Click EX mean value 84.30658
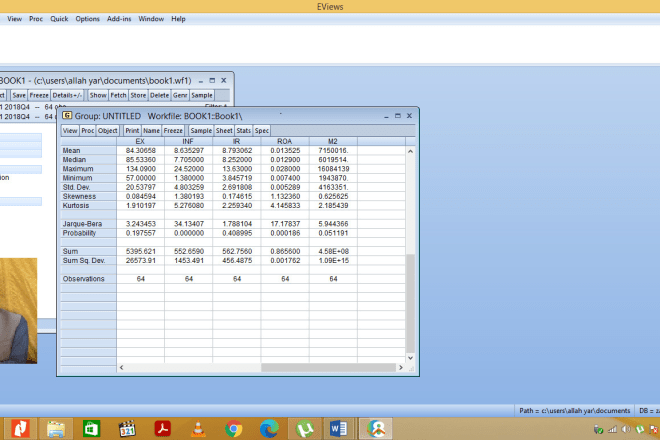660x440 pixels. [141, 151]
